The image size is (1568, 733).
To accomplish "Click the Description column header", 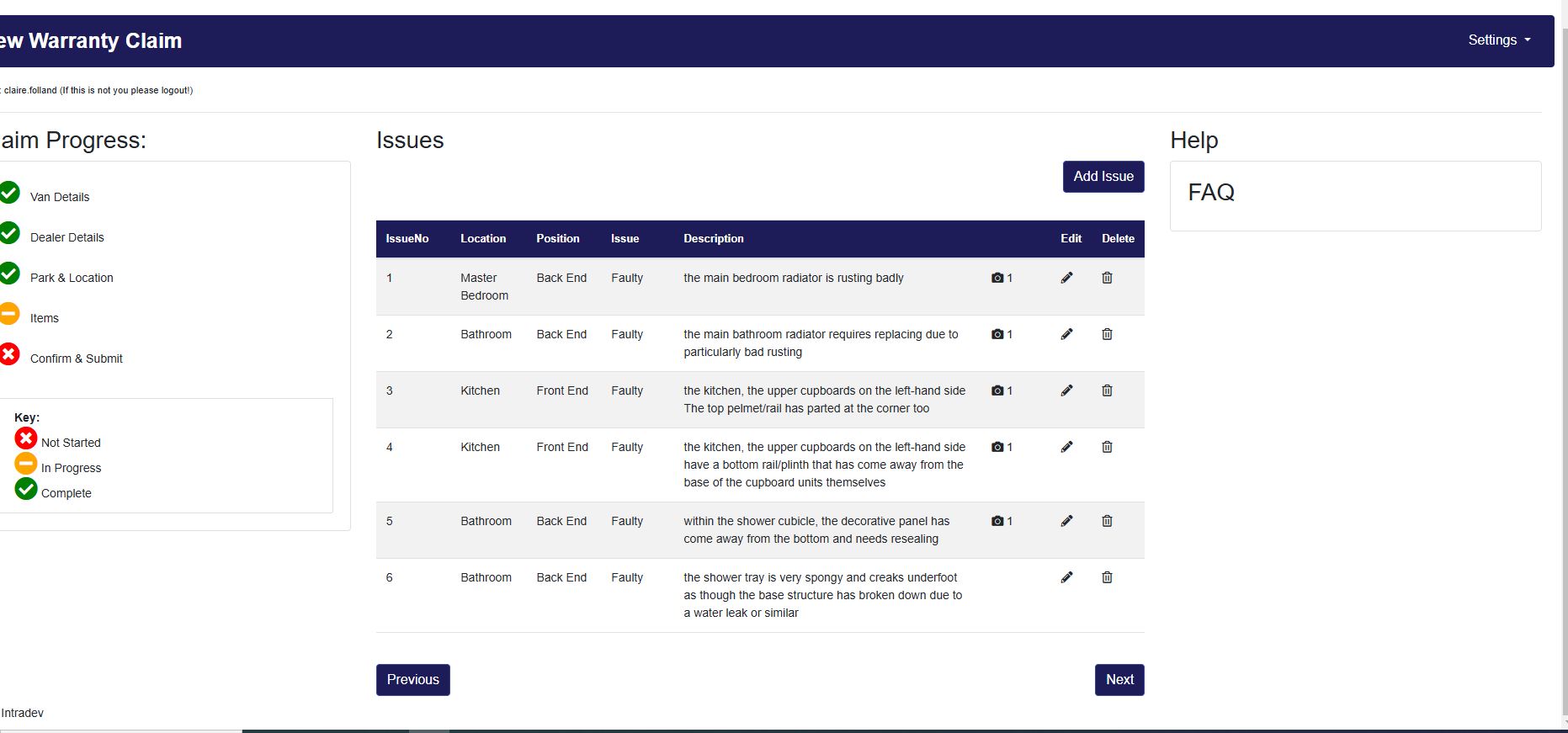I will [713, 239].
